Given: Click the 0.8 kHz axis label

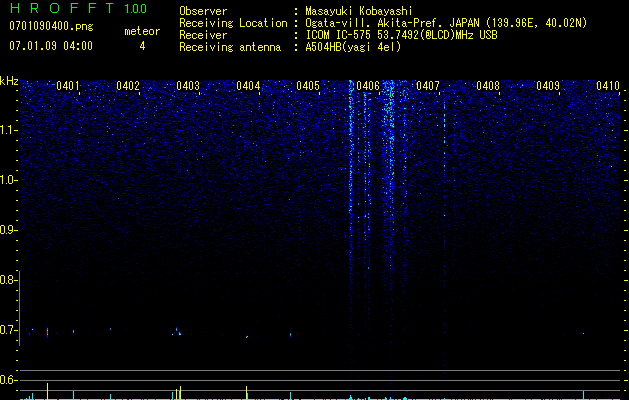Looking at the screenshot, I should click(7, 280).
